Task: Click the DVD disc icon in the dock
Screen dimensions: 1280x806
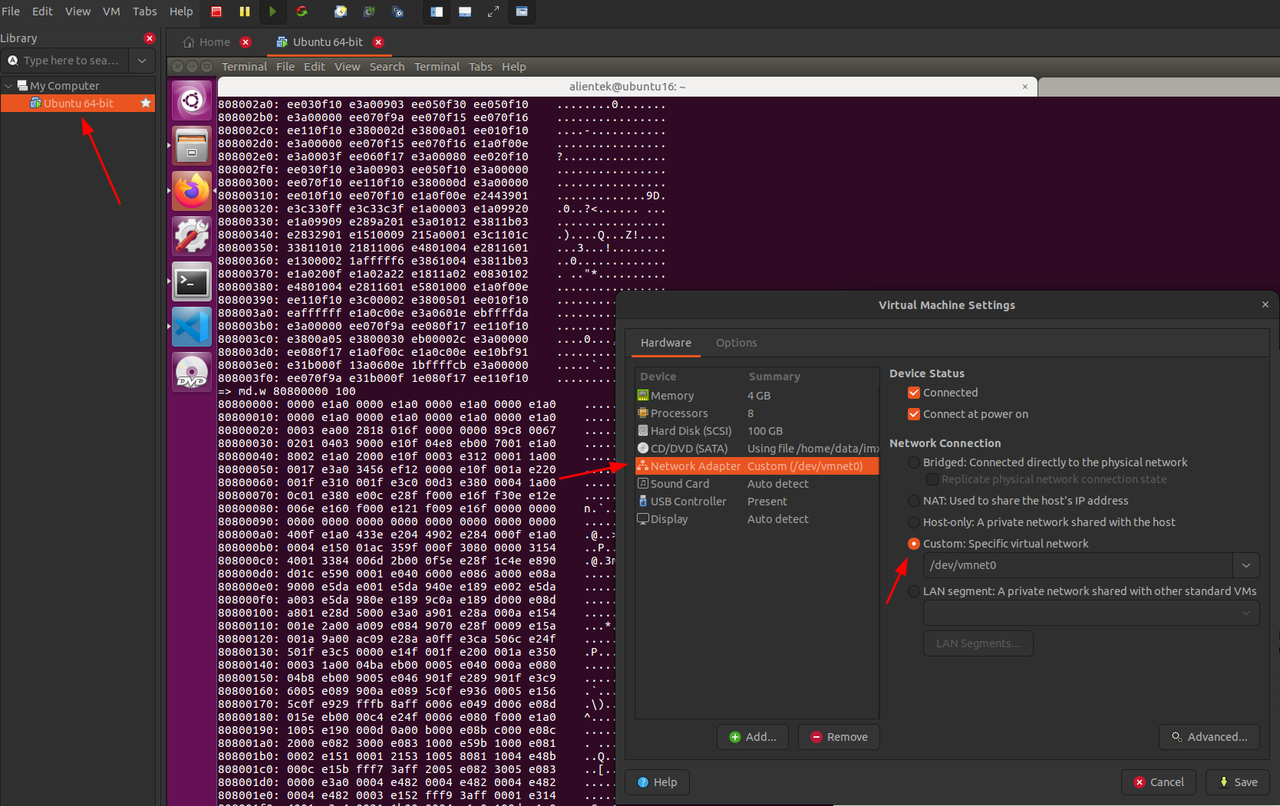Action: (x=192, y=372)
